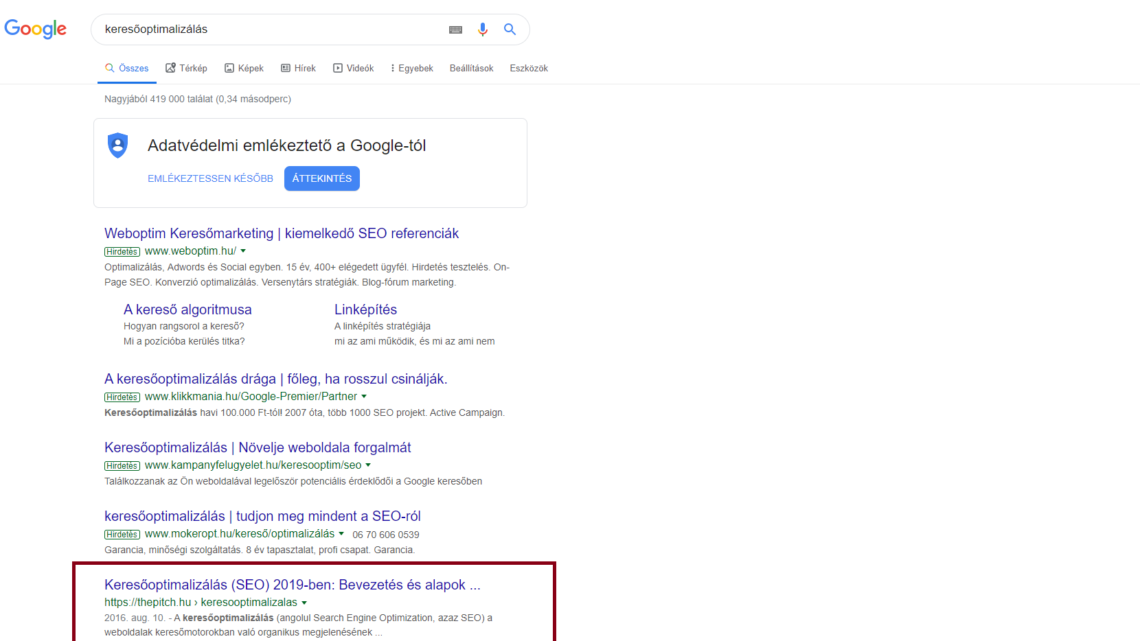Expand arrow next to www.weboptim.hu
This screenshot has width=1140, height=641.
point(244,251)
